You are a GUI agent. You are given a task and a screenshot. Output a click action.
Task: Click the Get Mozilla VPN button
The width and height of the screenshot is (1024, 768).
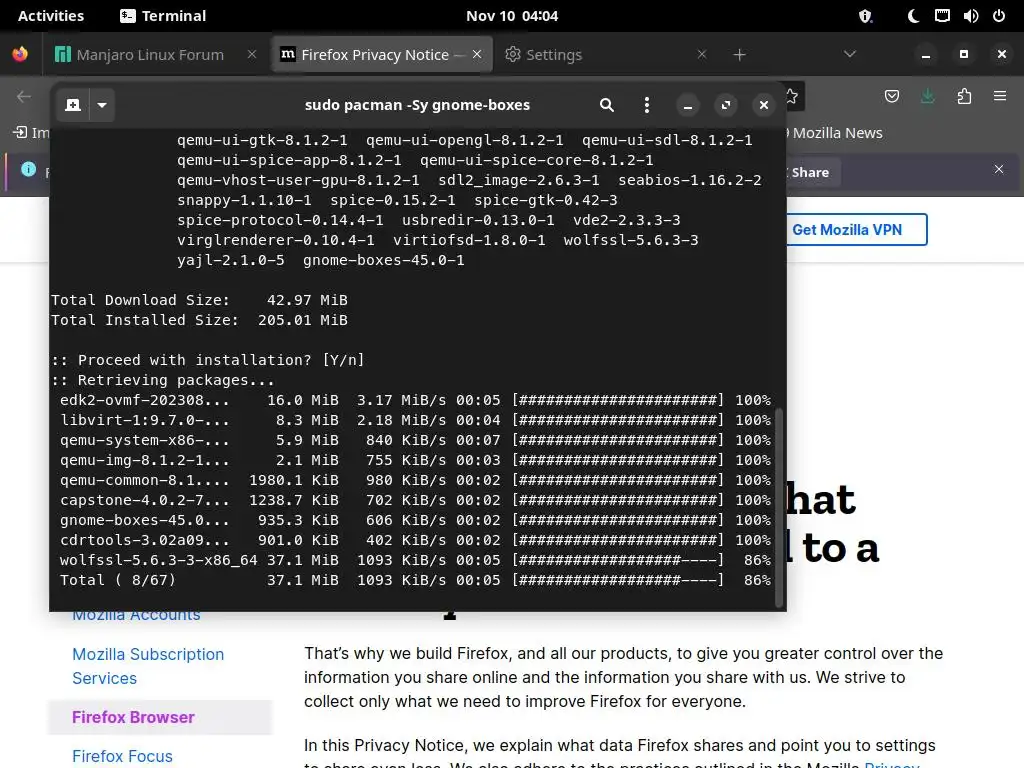(856, 230)
